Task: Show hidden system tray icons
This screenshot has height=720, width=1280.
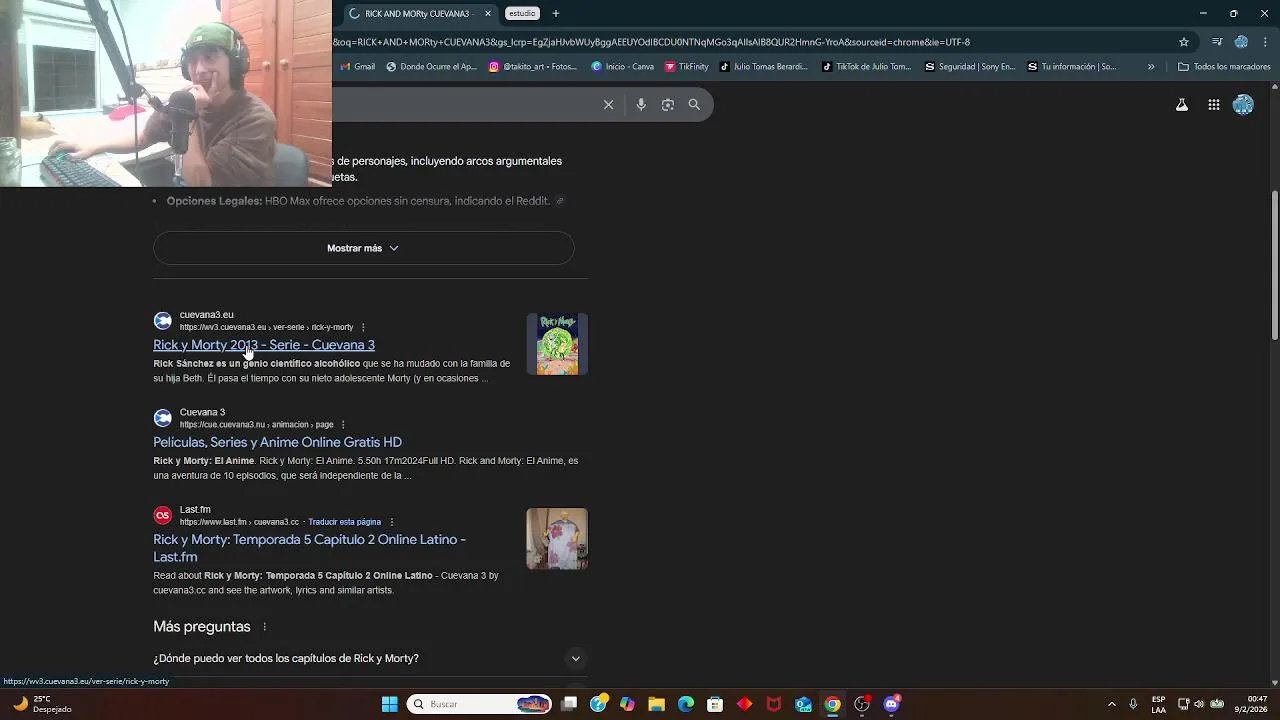Action: point(1111,704)
